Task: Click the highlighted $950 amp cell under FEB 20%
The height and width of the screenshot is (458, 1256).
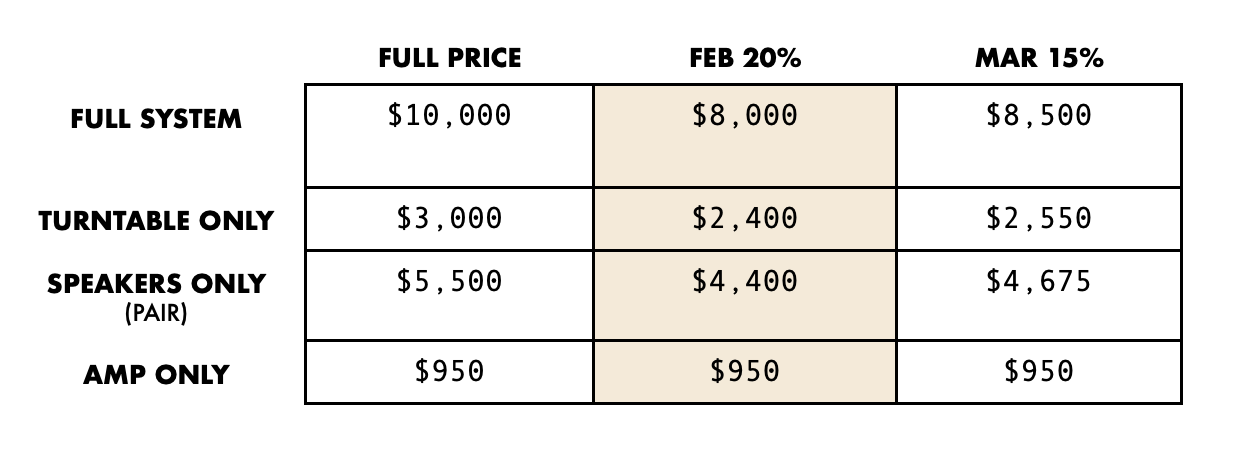Action: pos(744,372)
